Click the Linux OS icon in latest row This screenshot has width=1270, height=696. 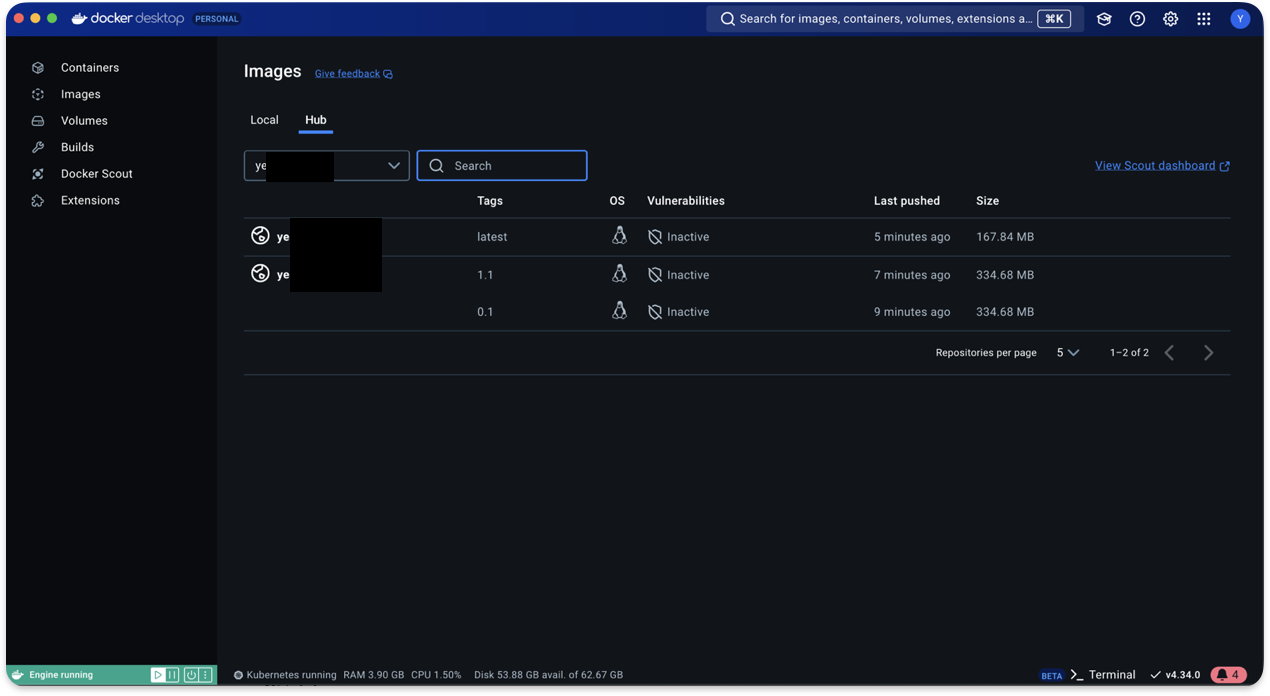tap(620, 236)
